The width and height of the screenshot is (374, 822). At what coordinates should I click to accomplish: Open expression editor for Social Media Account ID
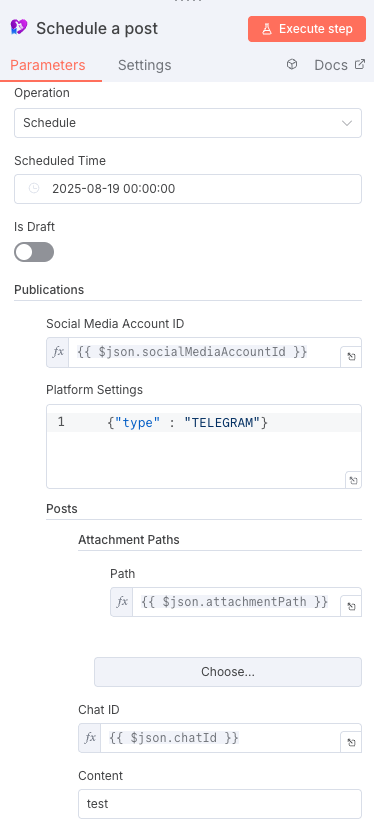[x=351, y=357]
